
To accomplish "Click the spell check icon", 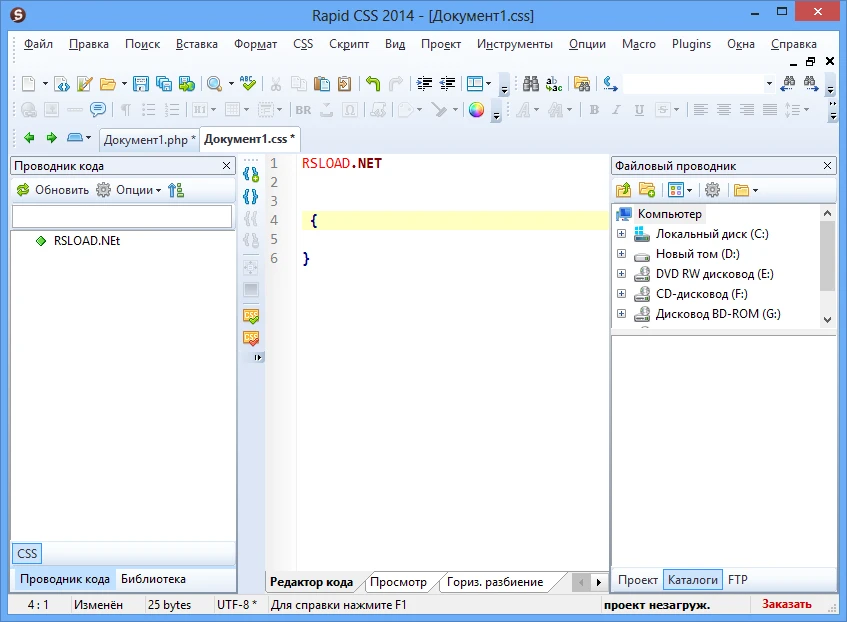I will point(249,84).
